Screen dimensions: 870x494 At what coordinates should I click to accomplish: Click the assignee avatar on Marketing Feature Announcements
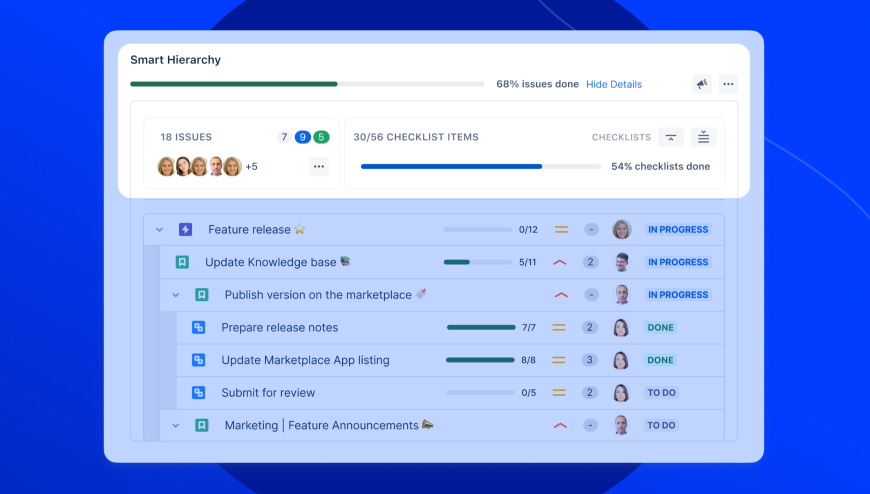pyautogui.click(x=621, y=426)
